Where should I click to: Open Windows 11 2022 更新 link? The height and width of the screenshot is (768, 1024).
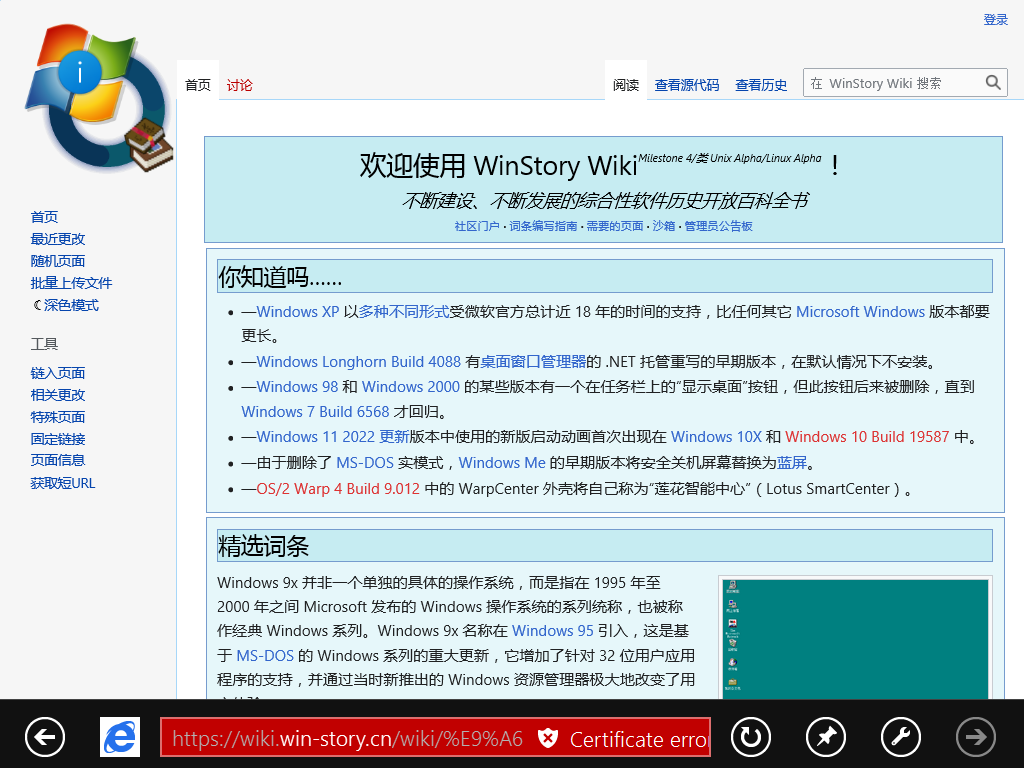332,437
